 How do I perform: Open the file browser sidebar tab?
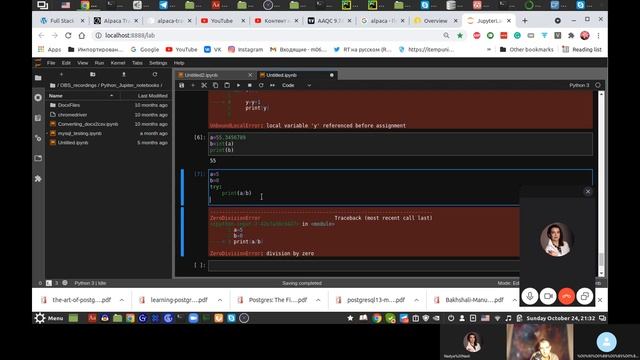(x=38, y=78)
